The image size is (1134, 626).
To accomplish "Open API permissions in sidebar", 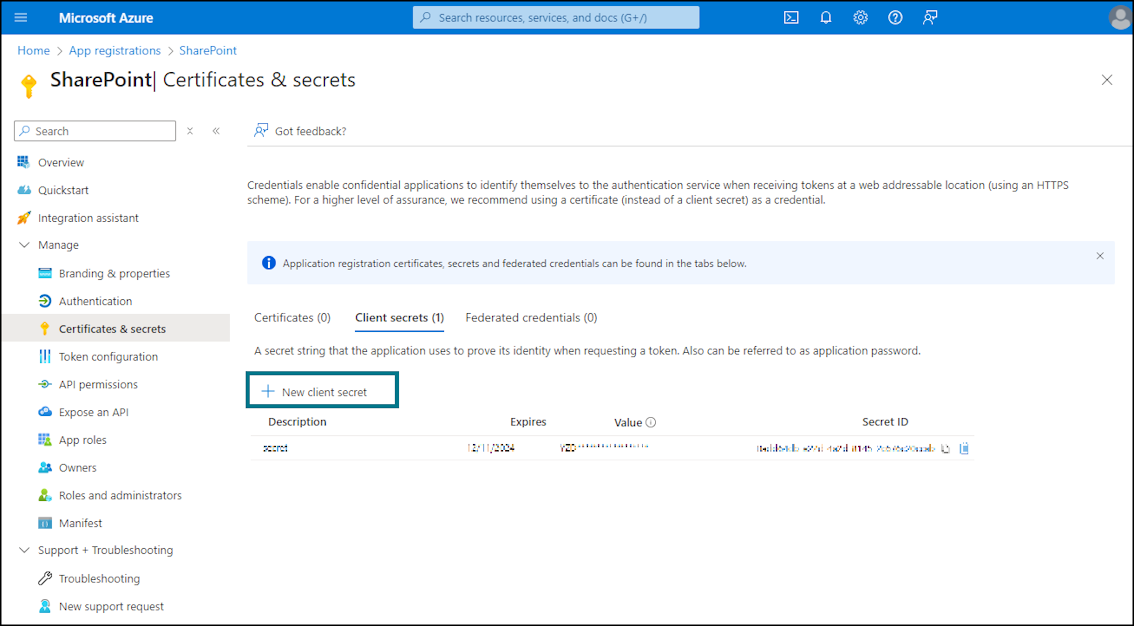I will 98,385.
